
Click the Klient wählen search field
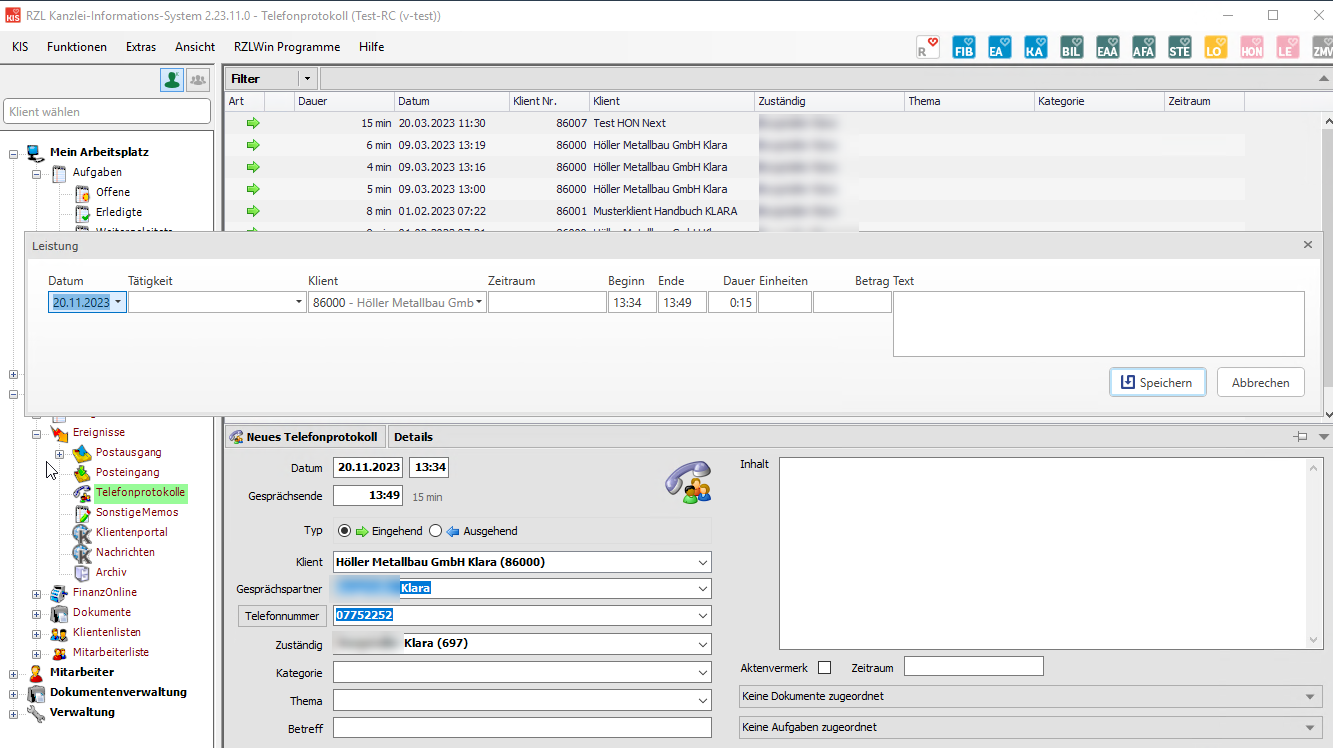tap(107, 112)
